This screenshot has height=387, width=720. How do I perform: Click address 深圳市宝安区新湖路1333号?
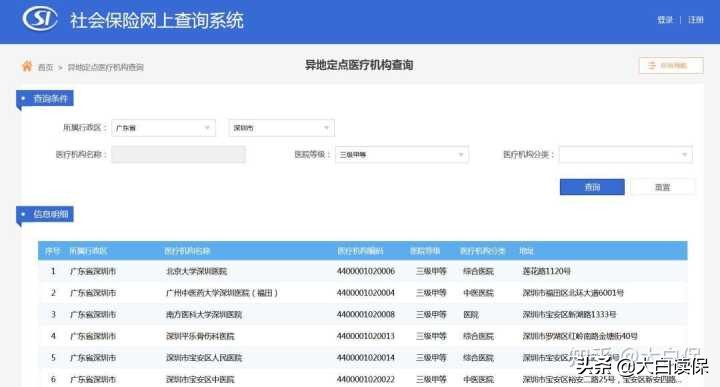click(569, 314)
